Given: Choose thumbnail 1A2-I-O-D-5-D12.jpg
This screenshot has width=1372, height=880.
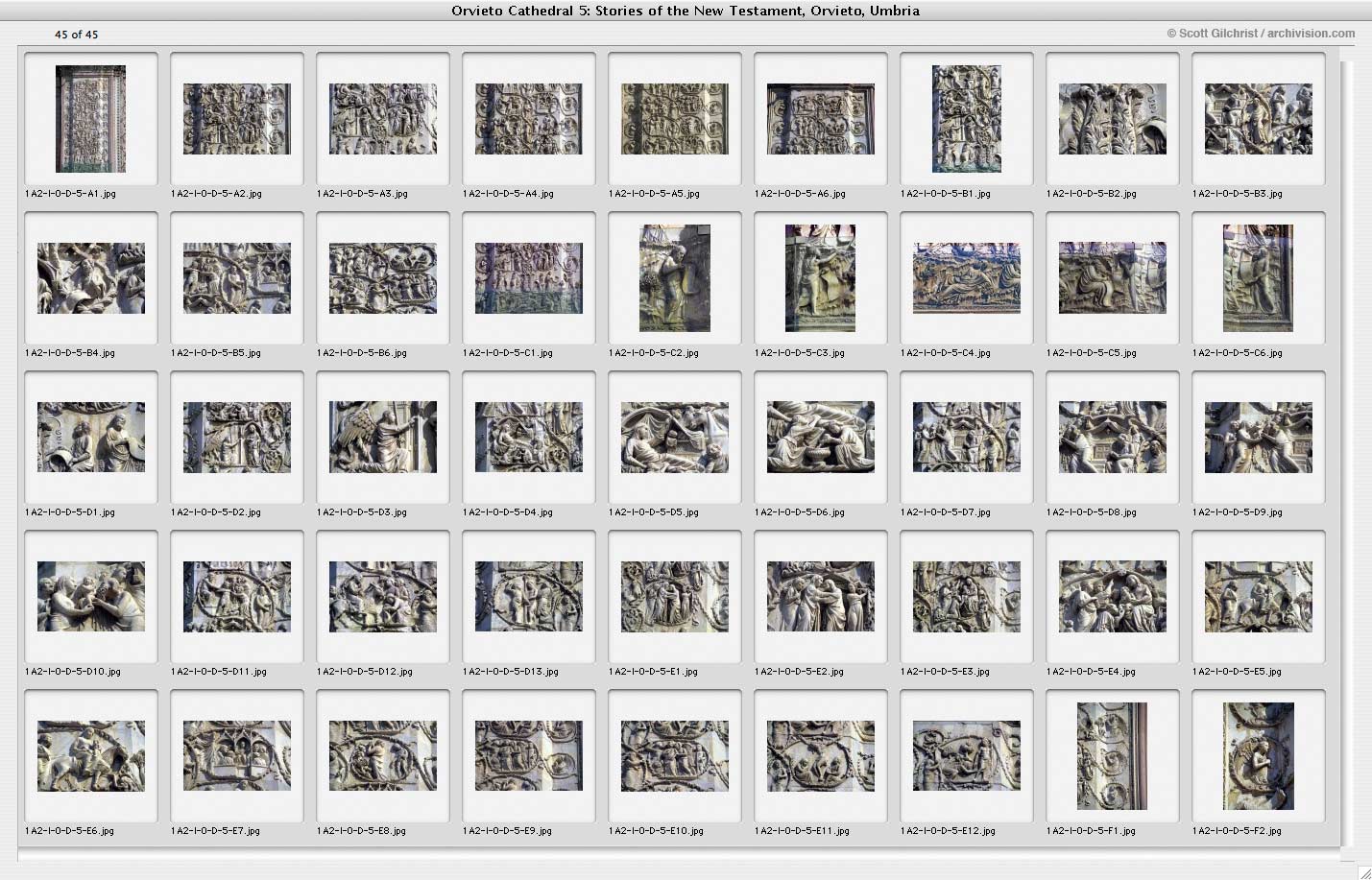Looking at the screenshot, I should (383, 597).
